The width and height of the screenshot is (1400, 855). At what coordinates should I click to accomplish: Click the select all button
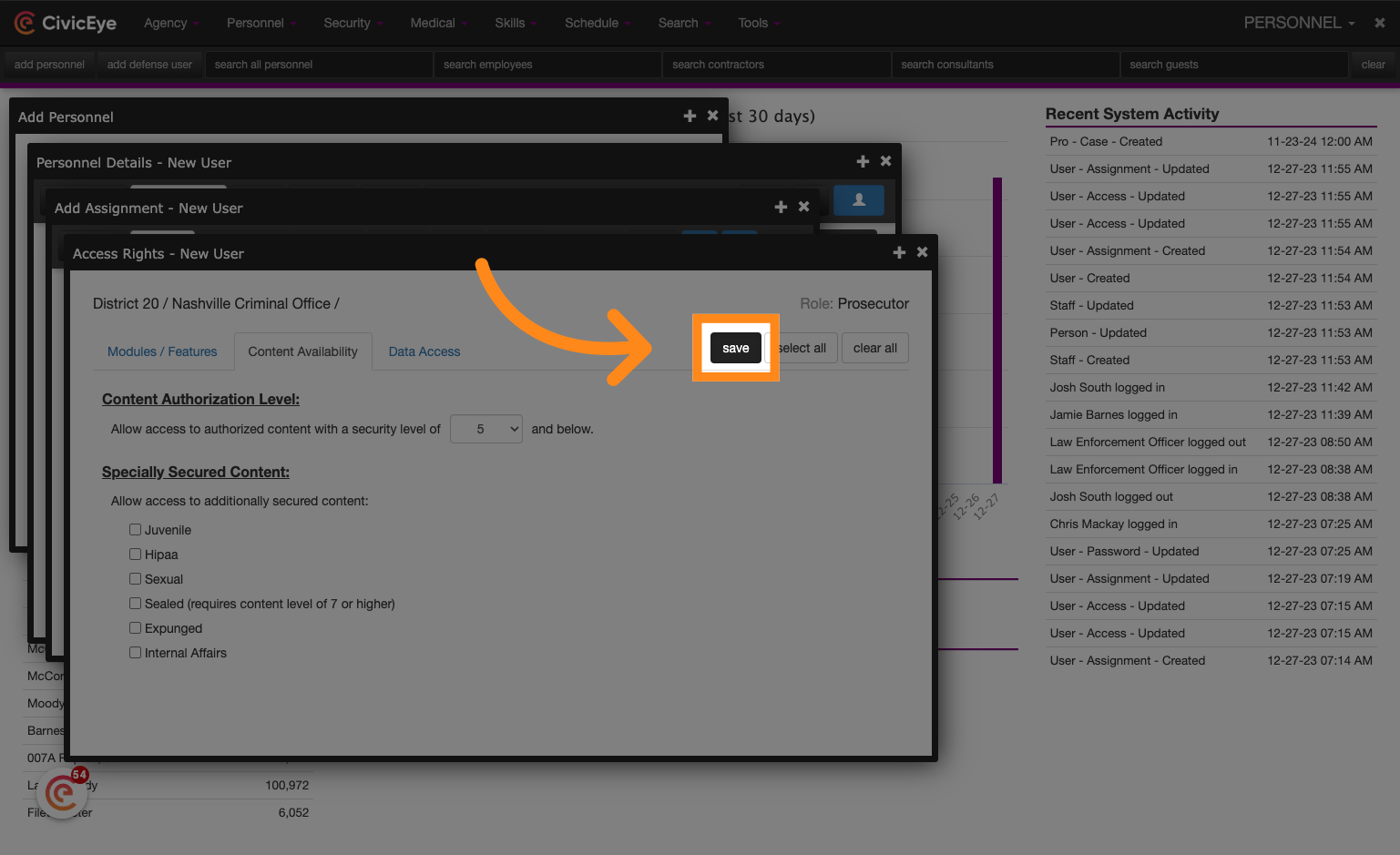point(802,348)
